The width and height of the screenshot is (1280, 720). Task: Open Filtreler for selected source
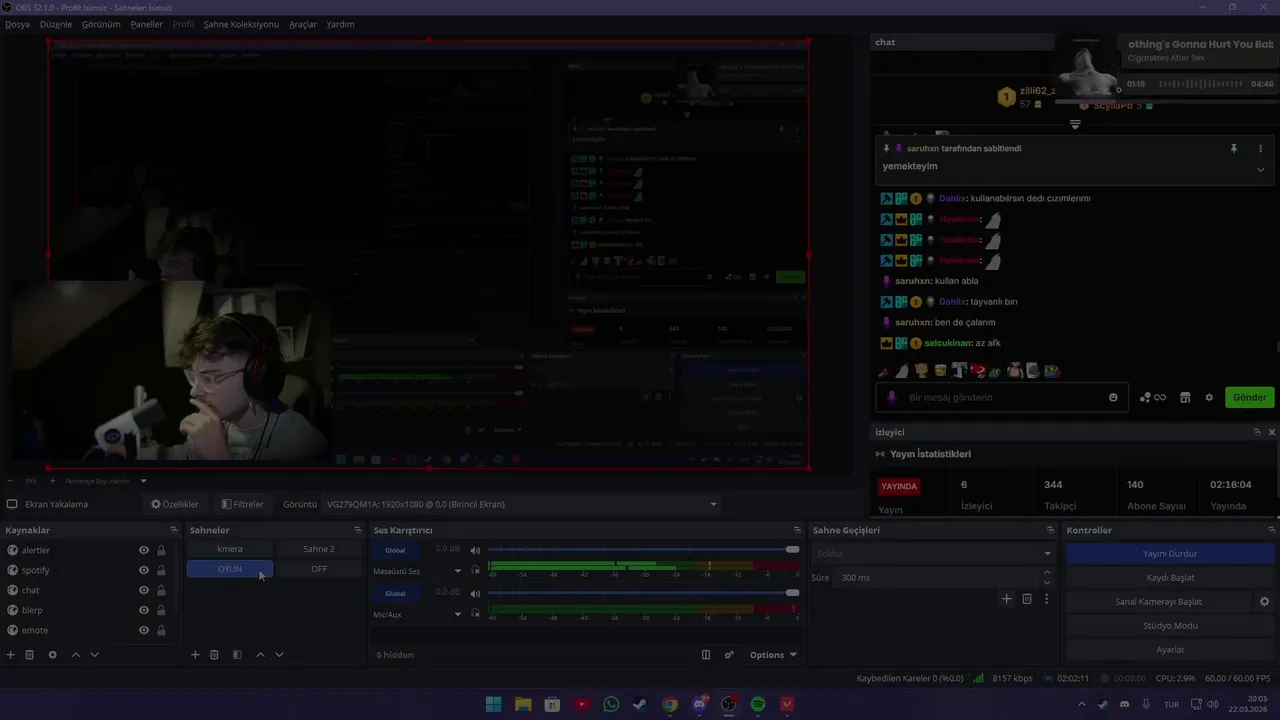click(243, 504)
